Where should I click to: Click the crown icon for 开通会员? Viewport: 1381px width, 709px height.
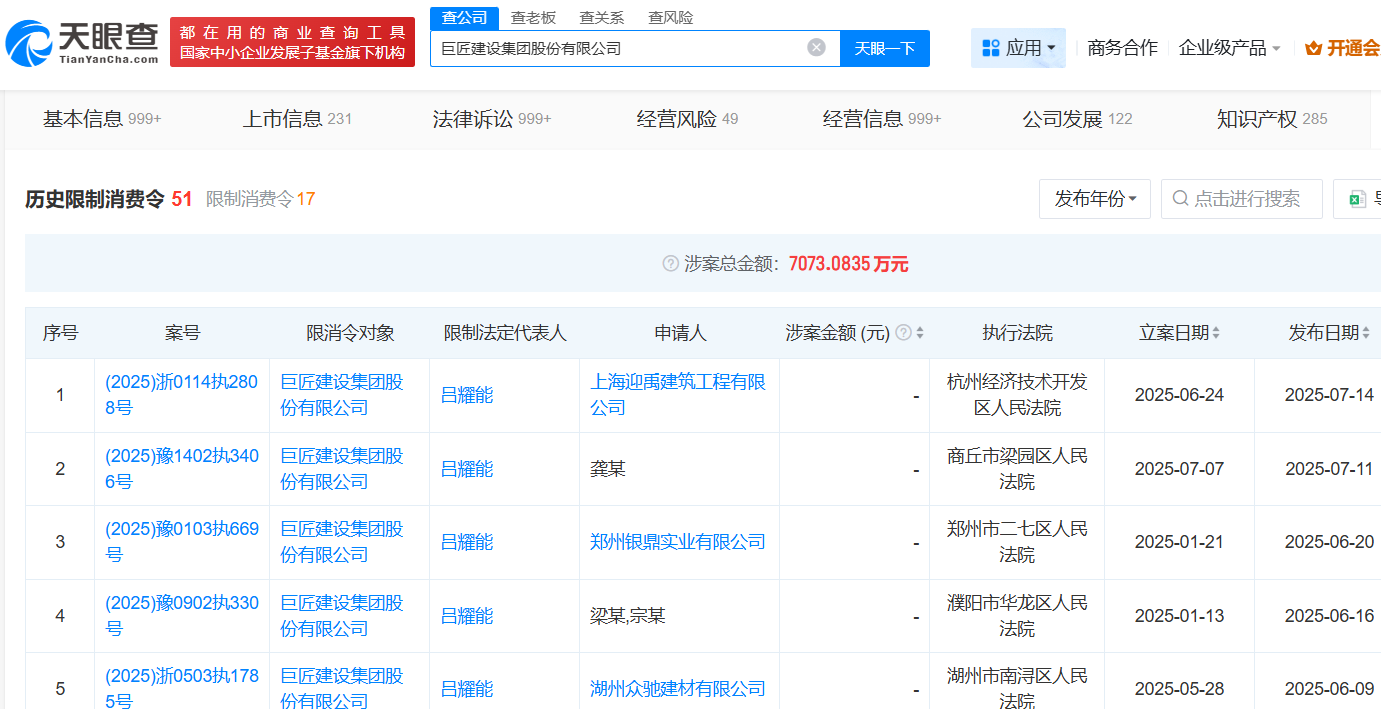[1313, 48]
